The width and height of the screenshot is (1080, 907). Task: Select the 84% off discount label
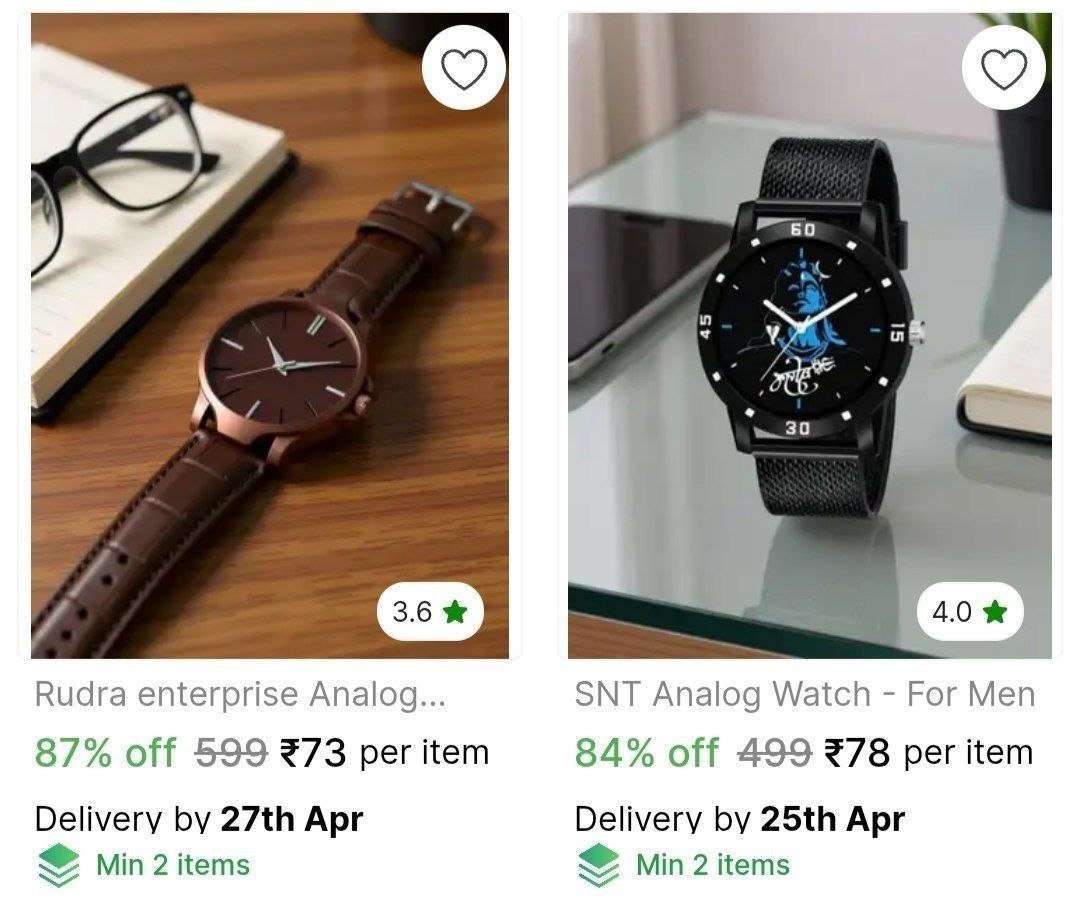647,752
